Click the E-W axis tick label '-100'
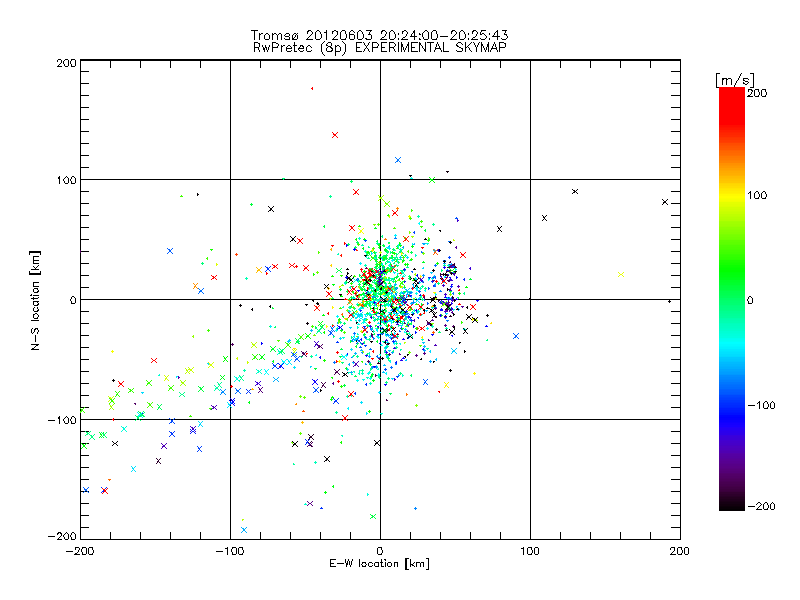Screen dimensions: 800x600 point(230,551)
